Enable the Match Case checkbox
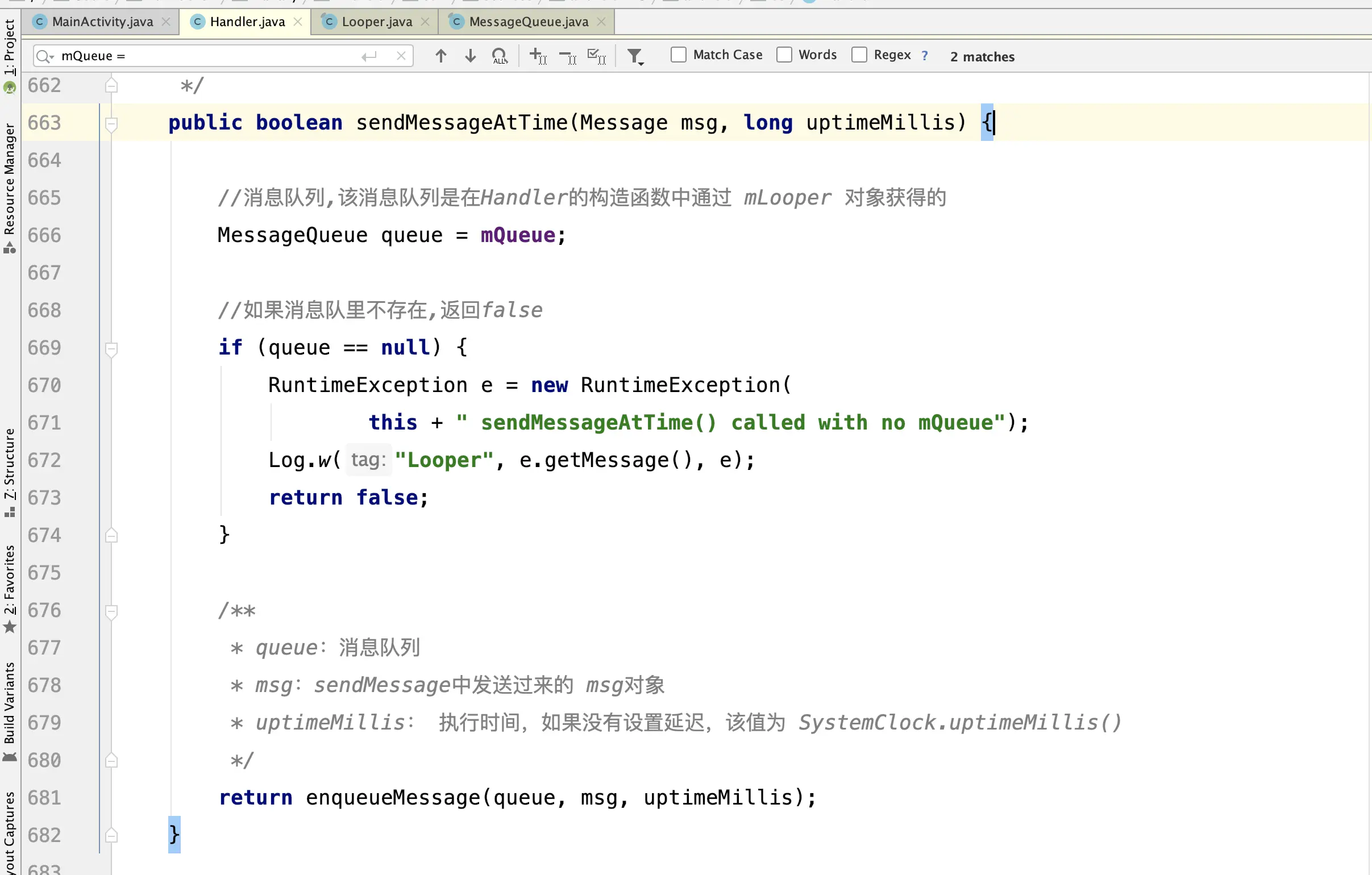This screenshot has height=875, width=1372. [x=678, y=55]
